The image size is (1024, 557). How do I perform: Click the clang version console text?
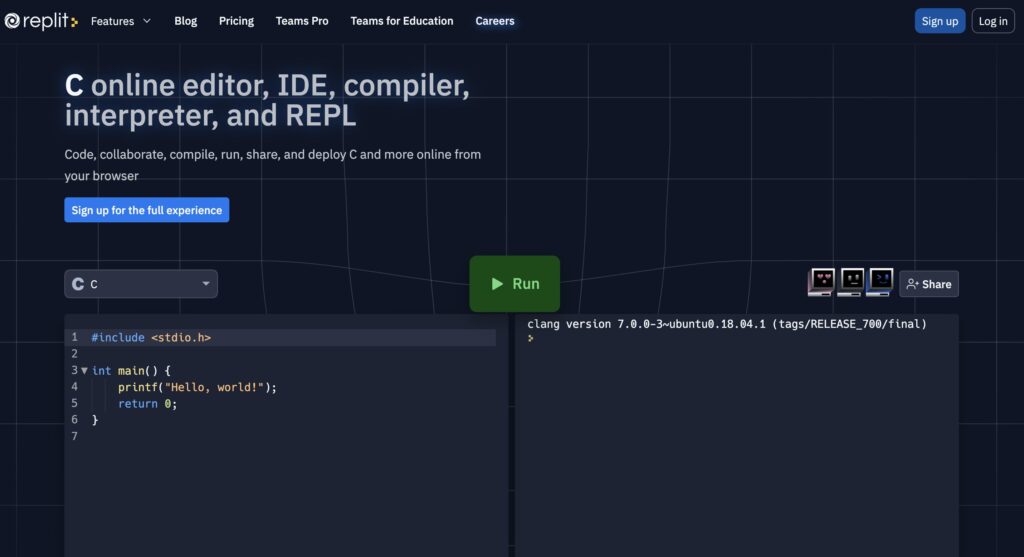[727, 324]
